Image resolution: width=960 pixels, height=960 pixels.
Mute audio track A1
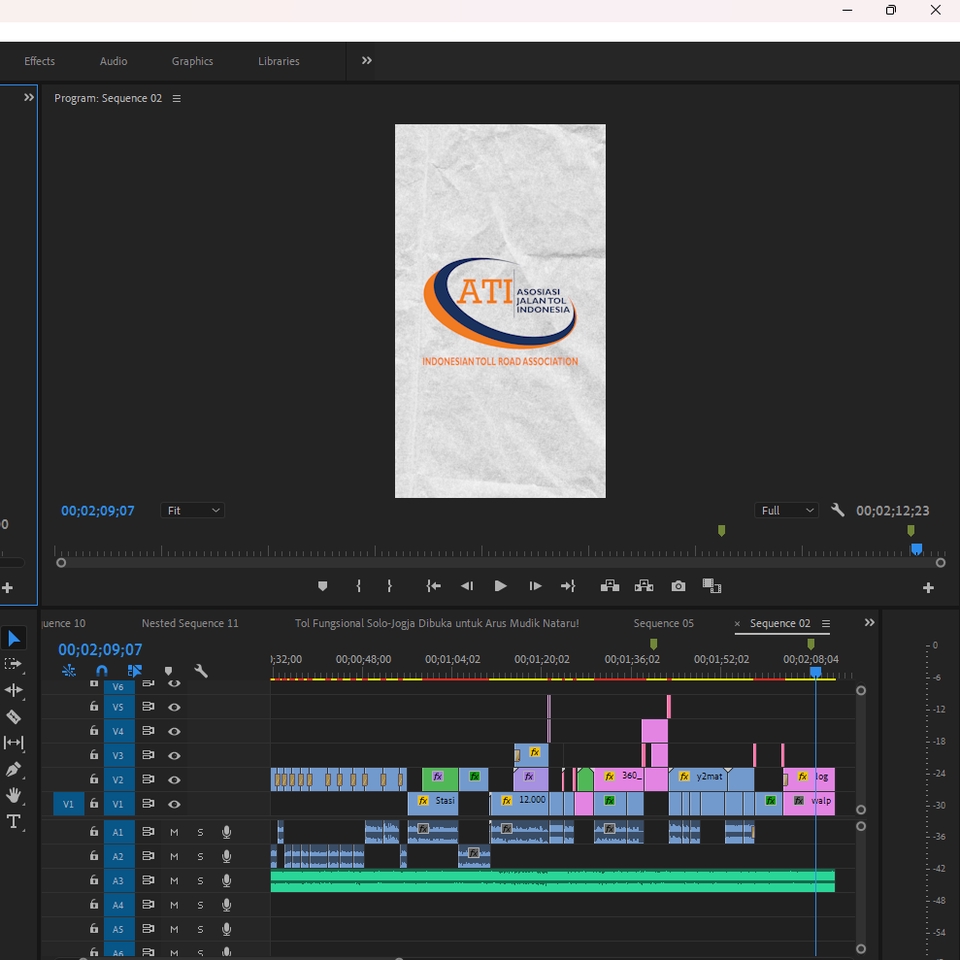pos(174,832)
